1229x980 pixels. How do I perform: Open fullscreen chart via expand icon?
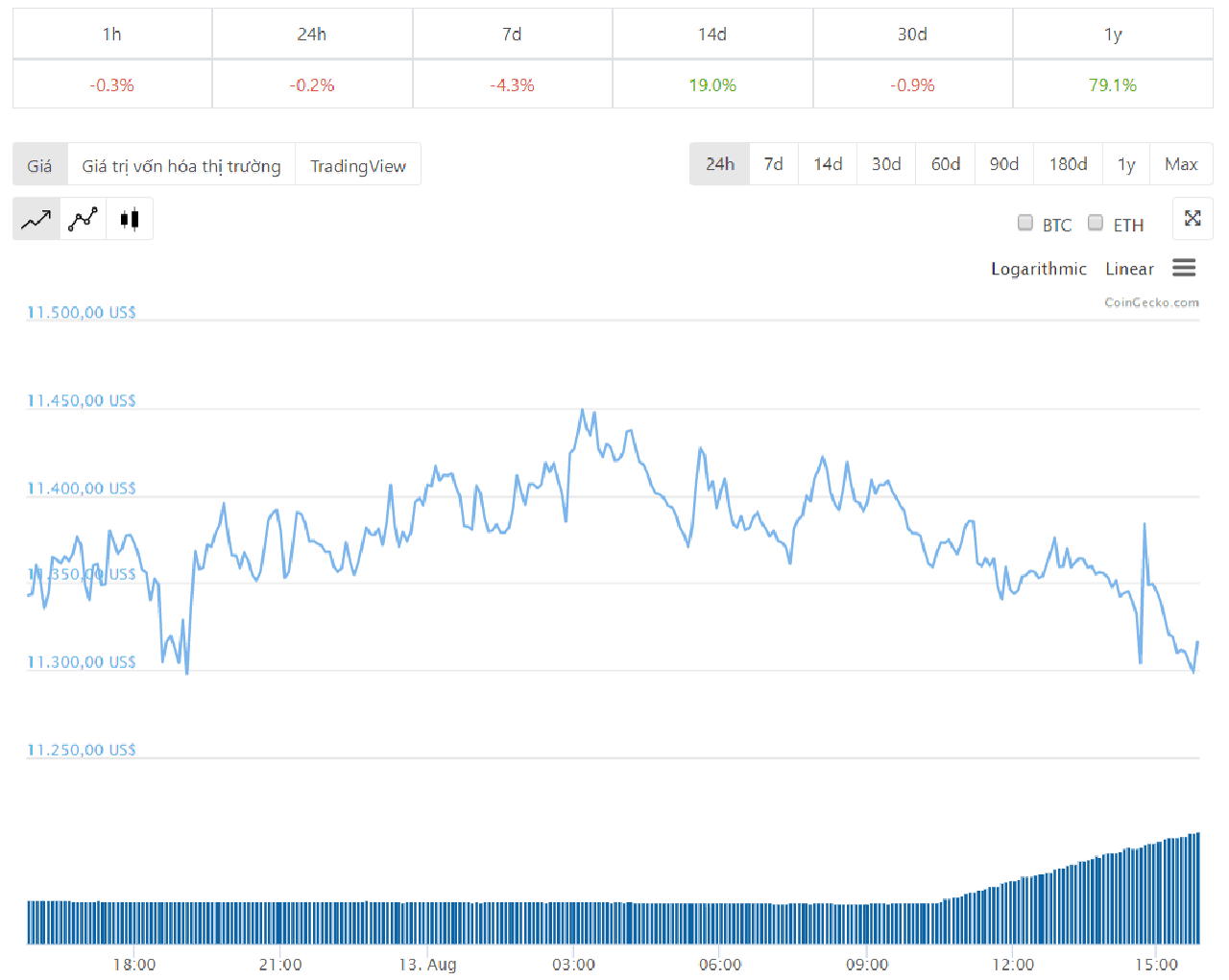click(x=1193, y=218)
